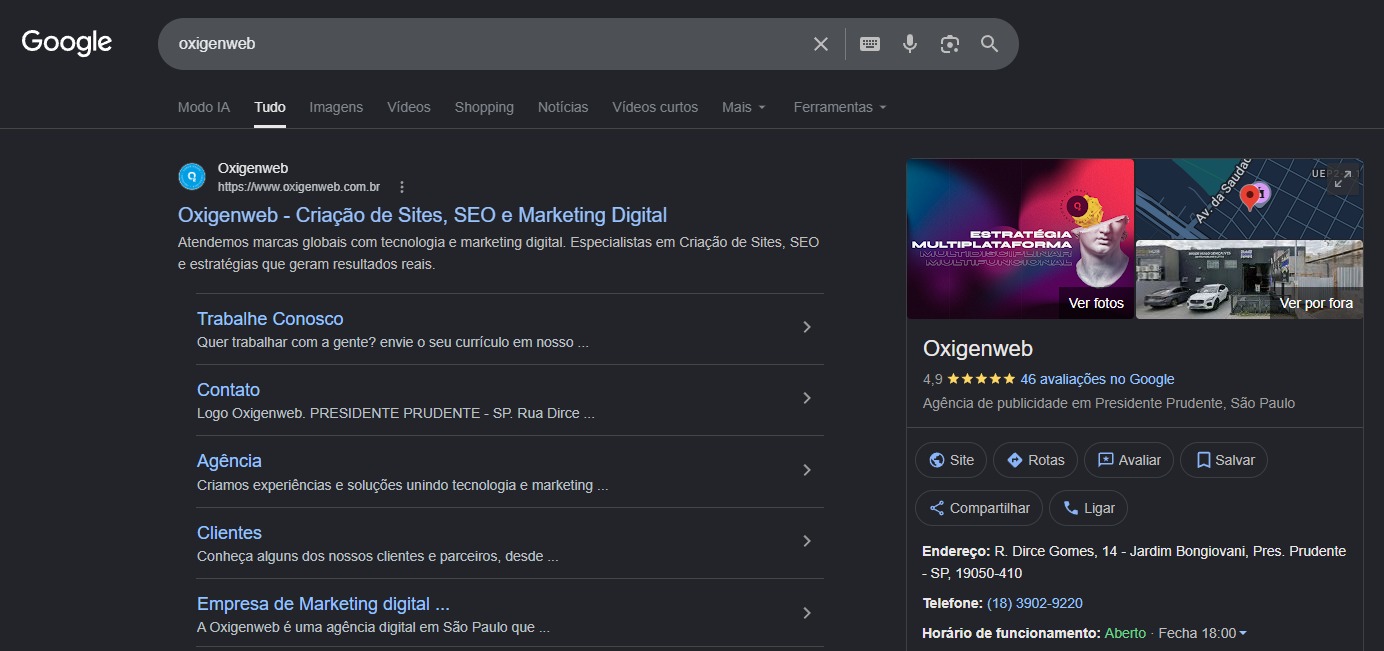
Task: Open the Google logo homepage
Action: tap(67, 43)
